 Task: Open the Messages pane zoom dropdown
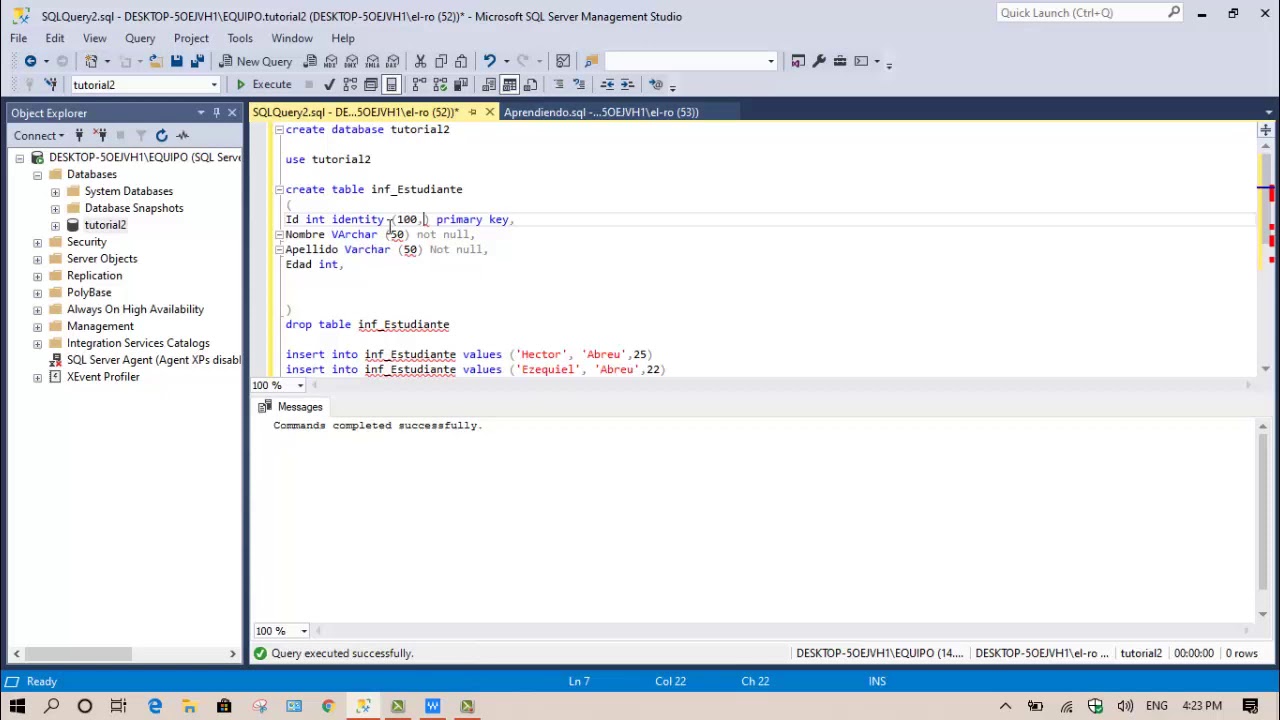point(304,631)
